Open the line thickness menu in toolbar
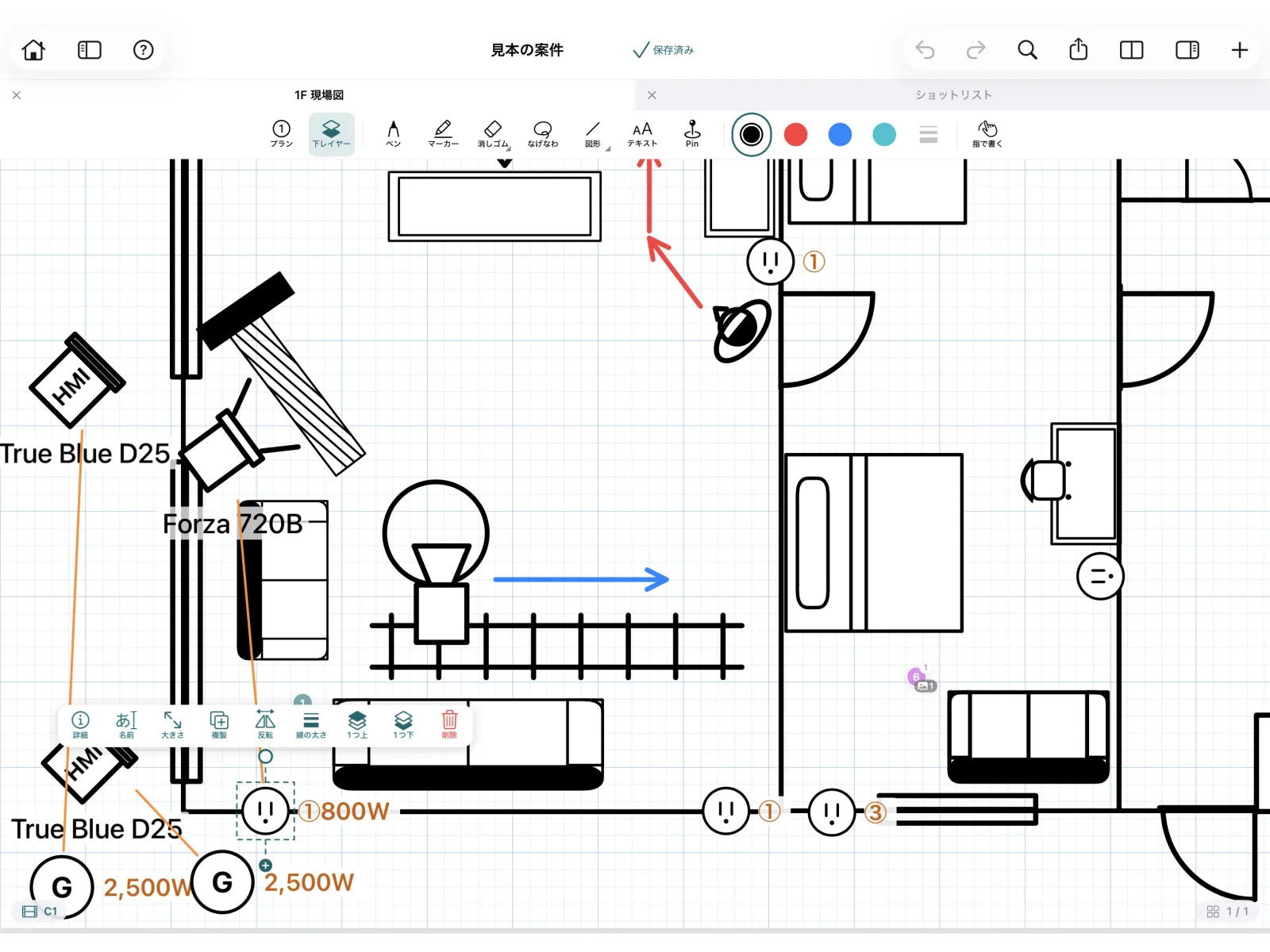Image resolution: width=1270 pixels, height=952 pixels. (929, 134)
